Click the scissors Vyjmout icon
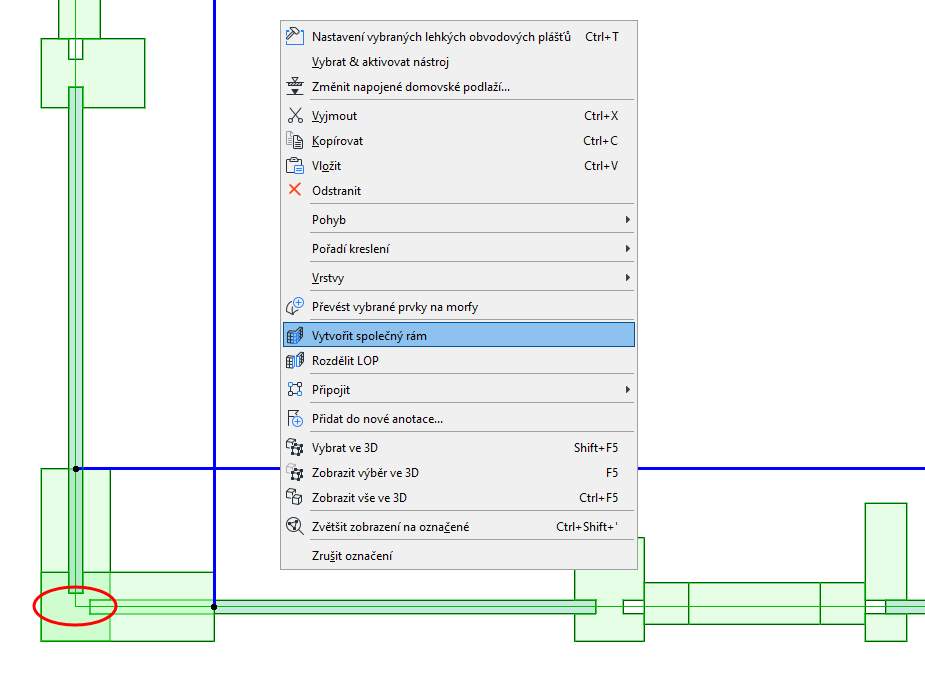The image size is (925, 678). (294, 116)
